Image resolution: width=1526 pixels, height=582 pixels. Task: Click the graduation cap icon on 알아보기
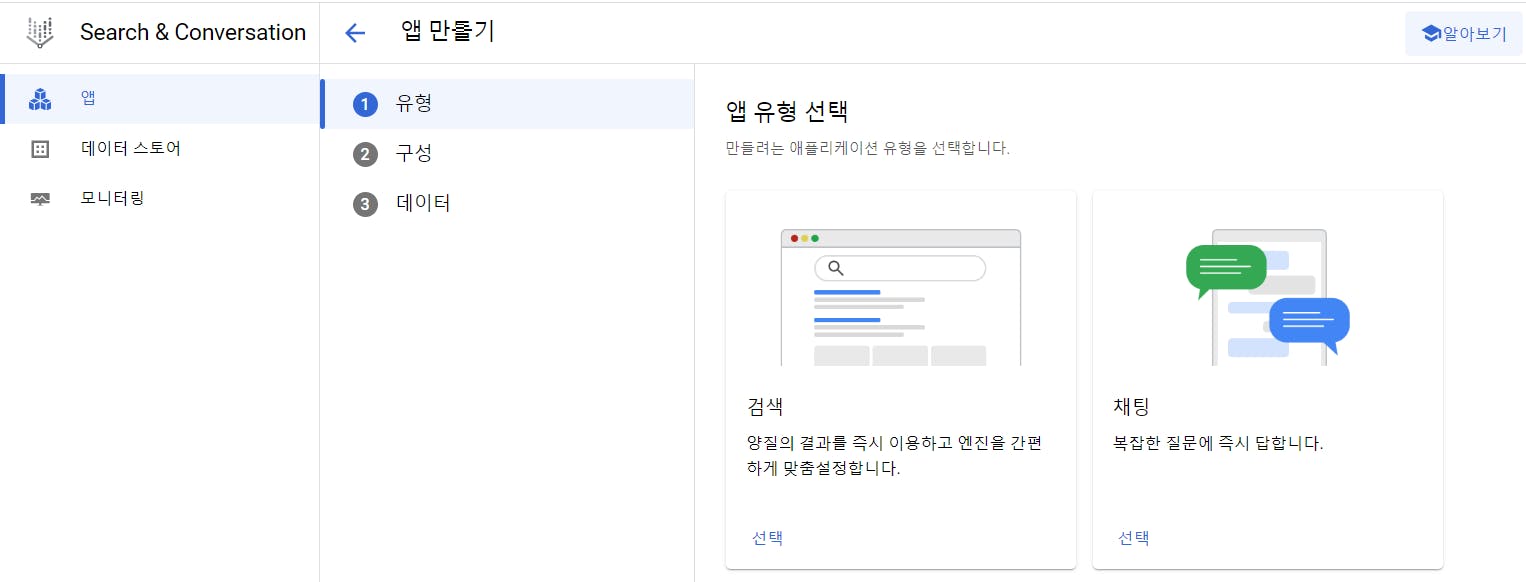click(x=1431, y=33)
